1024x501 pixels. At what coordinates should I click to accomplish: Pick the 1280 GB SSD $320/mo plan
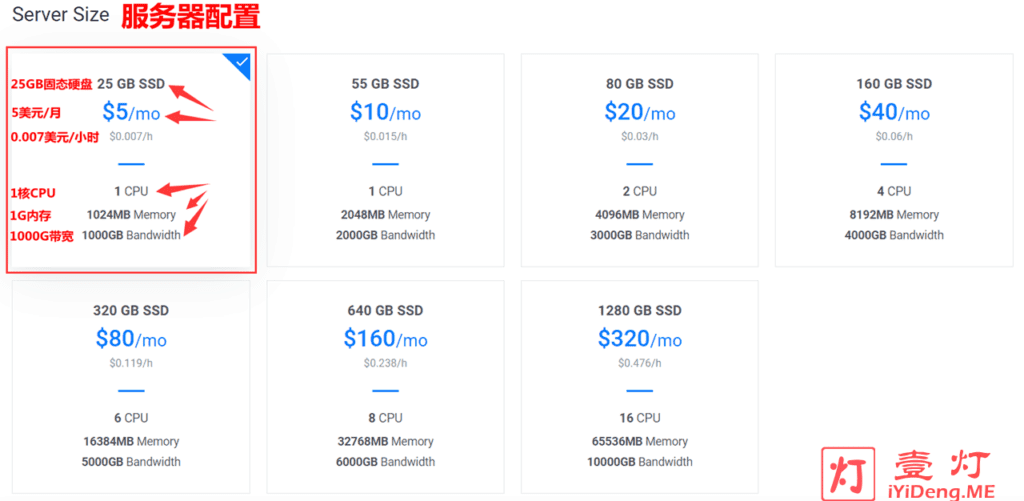(639, 387)
